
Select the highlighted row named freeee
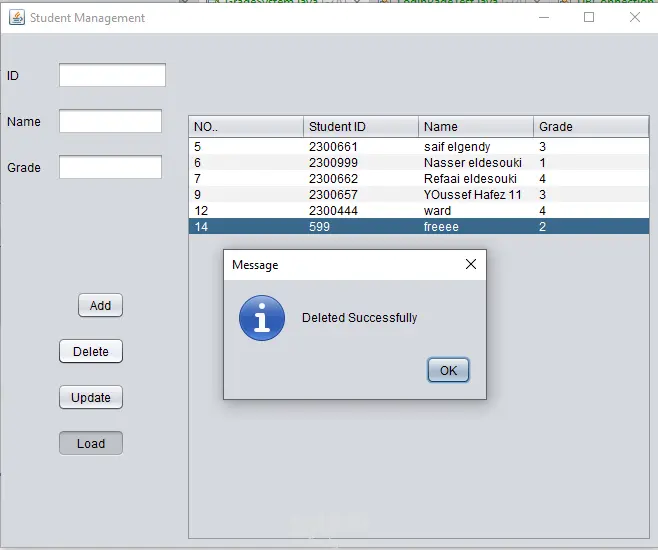(x=419, y=227)
